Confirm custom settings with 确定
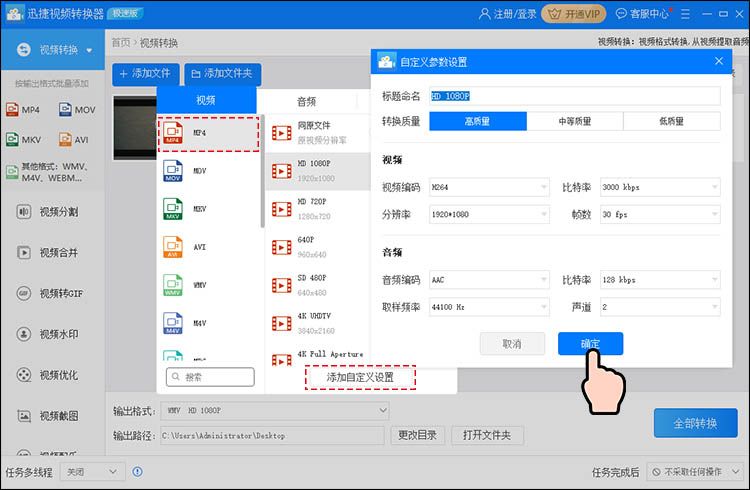Image resolution: width=750 pixels, height=490 pixels. tap(590, 344)
